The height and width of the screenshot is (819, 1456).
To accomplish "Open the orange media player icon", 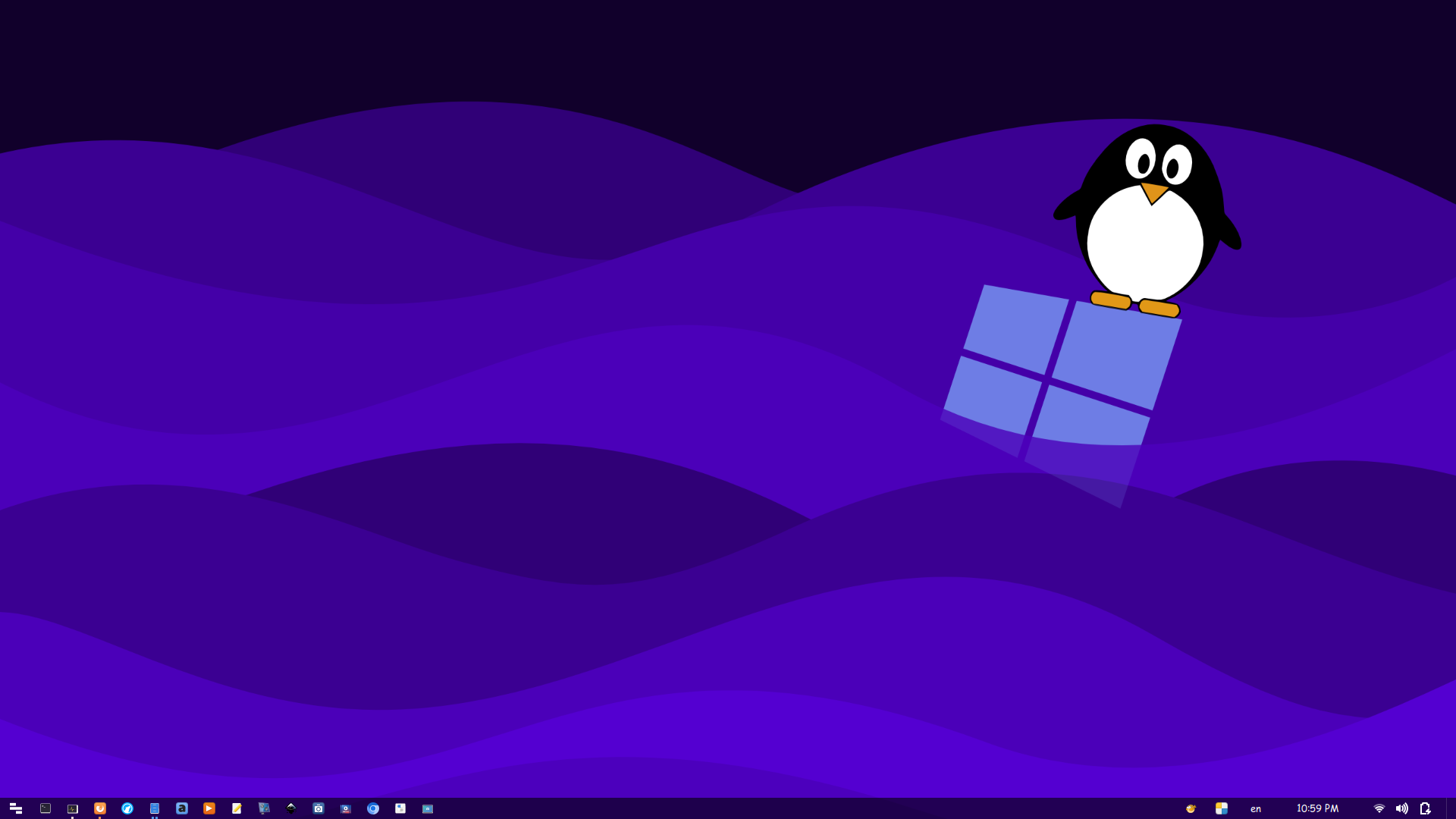I will (209, 808).
